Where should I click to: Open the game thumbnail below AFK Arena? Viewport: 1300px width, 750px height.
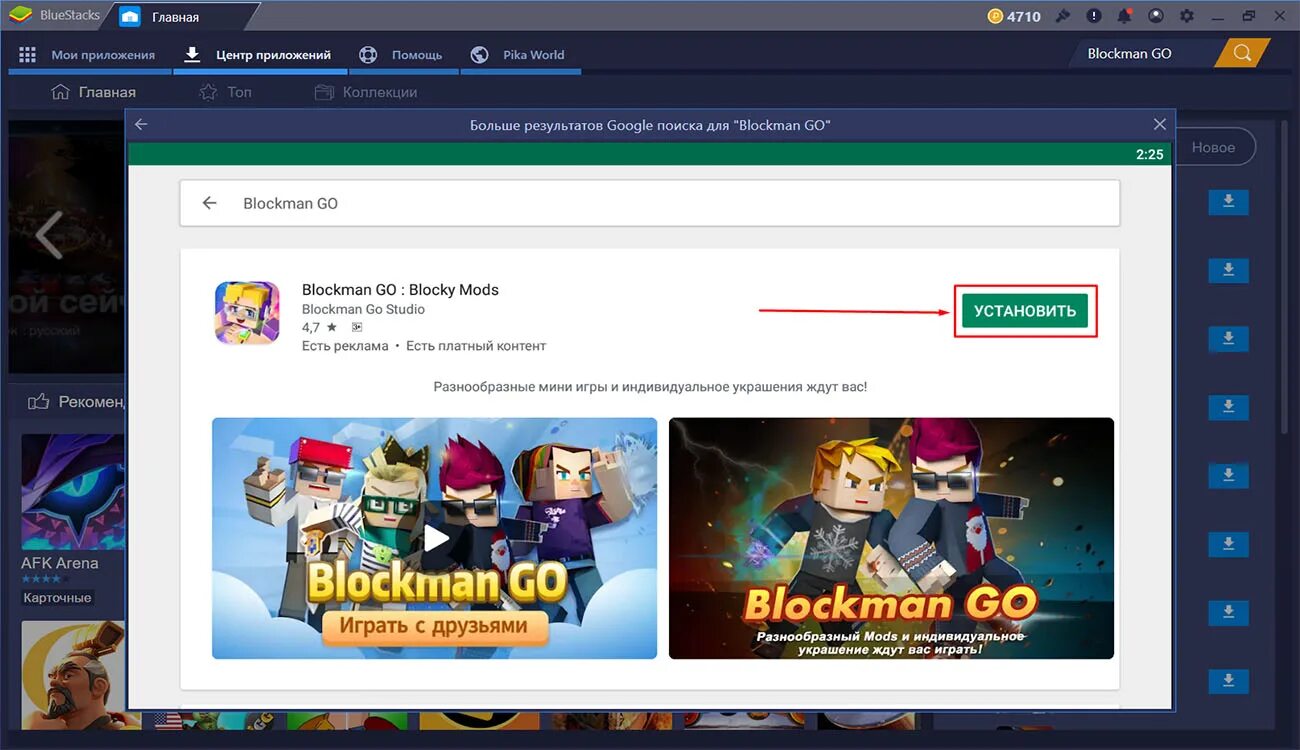point(73,675)
